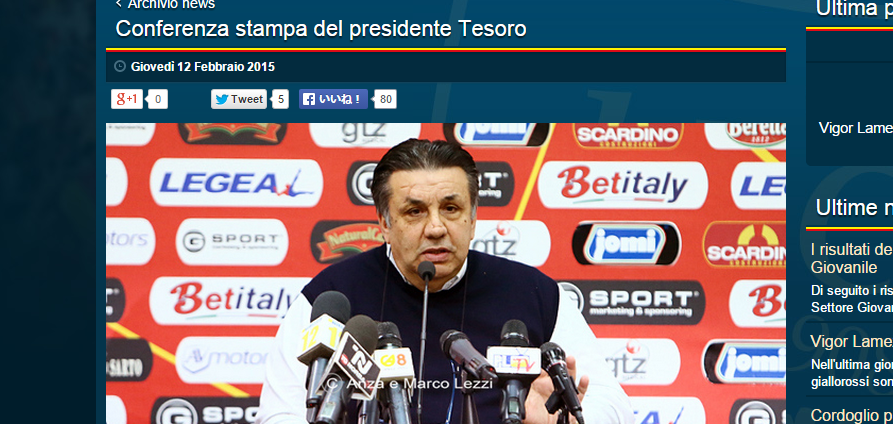
Task: Click the clock icon beside the date
Action: coord(120,67)
